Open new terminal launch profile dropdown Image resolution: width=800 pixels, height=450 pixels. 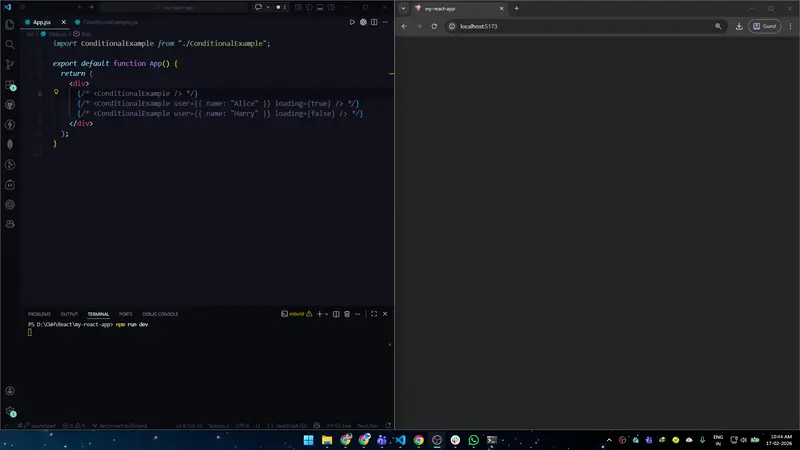(x=326, y=314)
